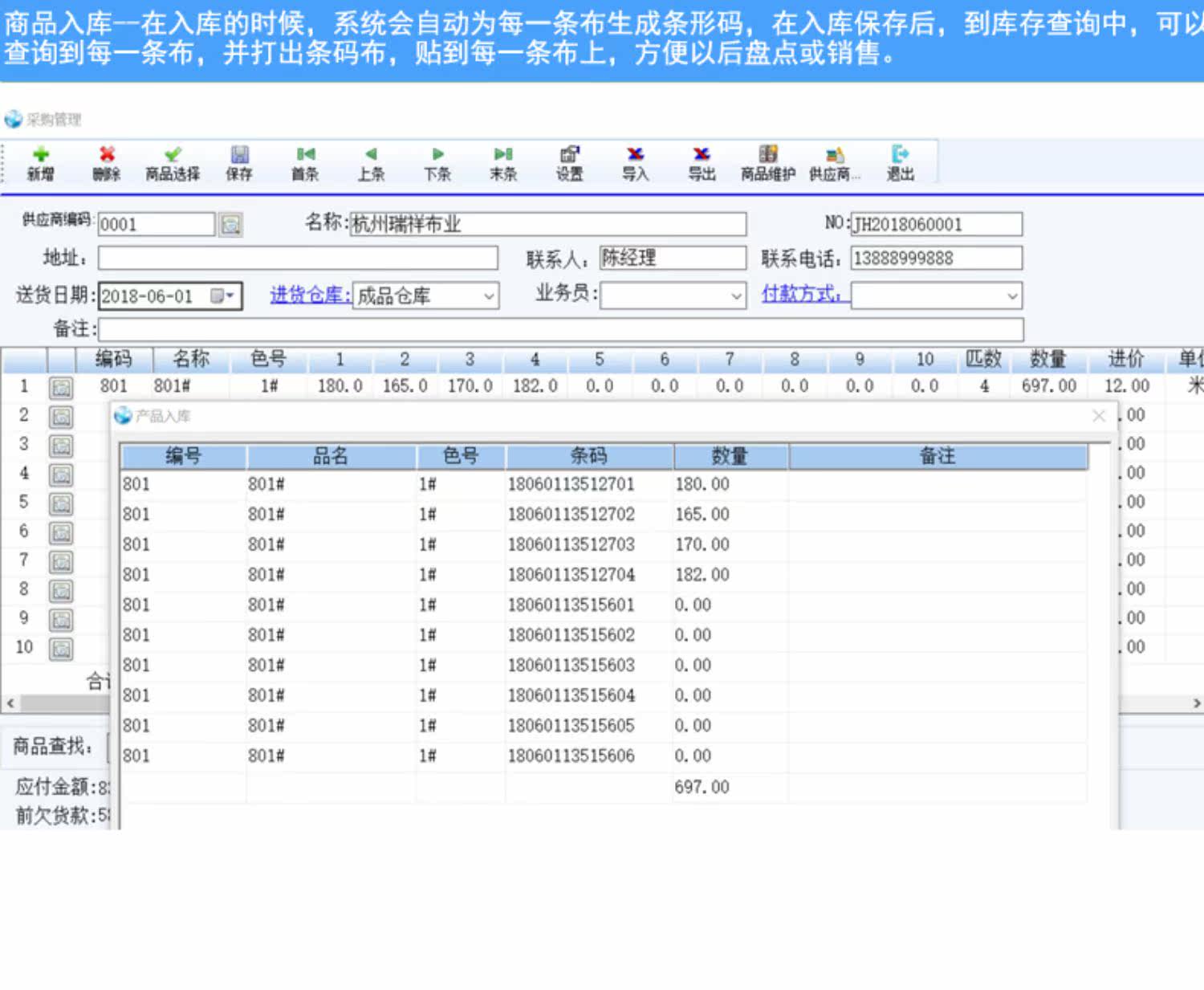Click the 697.00 quantity cell in main grid
The height and width of the screenshot is (990, 1204).
[x=1048, y=386]
